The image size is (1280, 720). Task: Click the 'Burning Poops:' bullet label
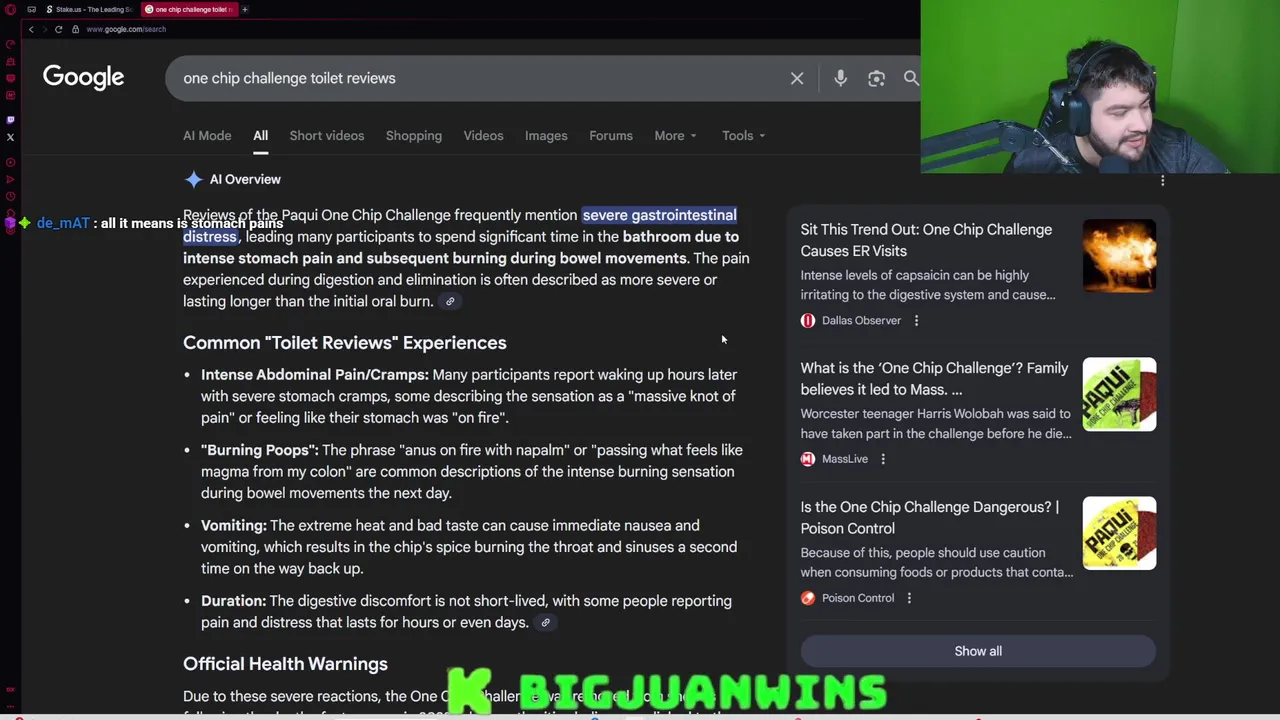(x=260, y=451)
